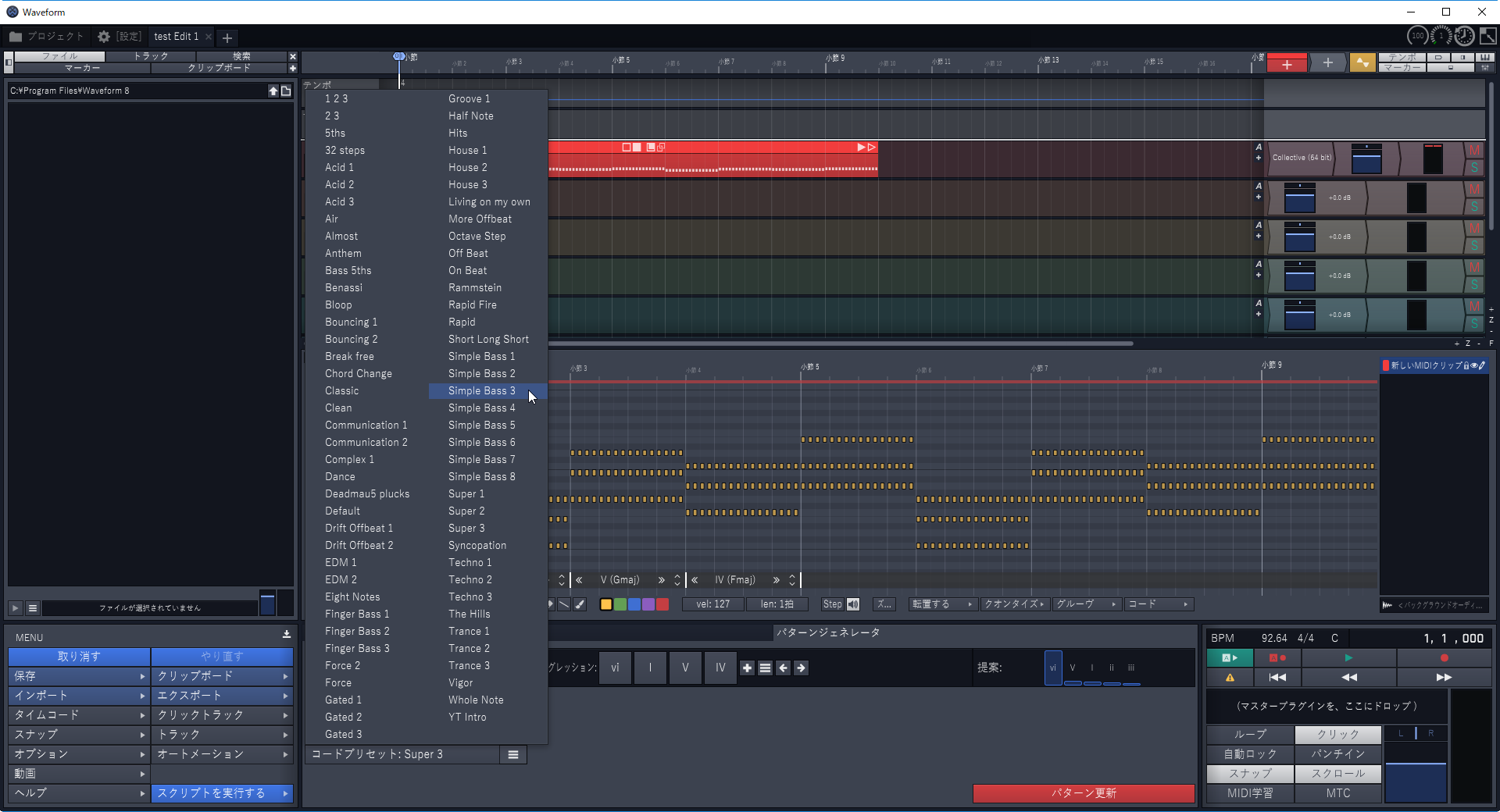
Task: Click the mixer sliders icon
Action: click(x=1484, y=68)
